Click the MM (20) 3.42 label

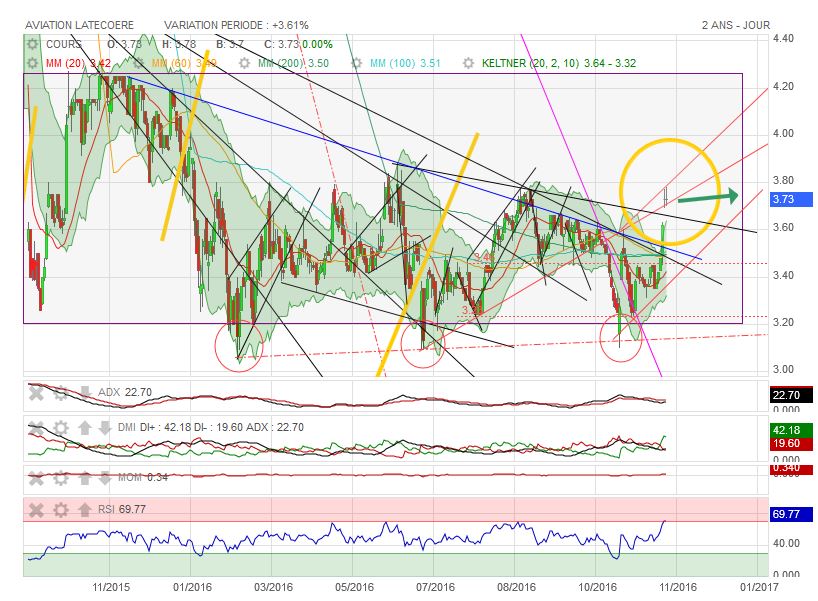click(78, 64)
